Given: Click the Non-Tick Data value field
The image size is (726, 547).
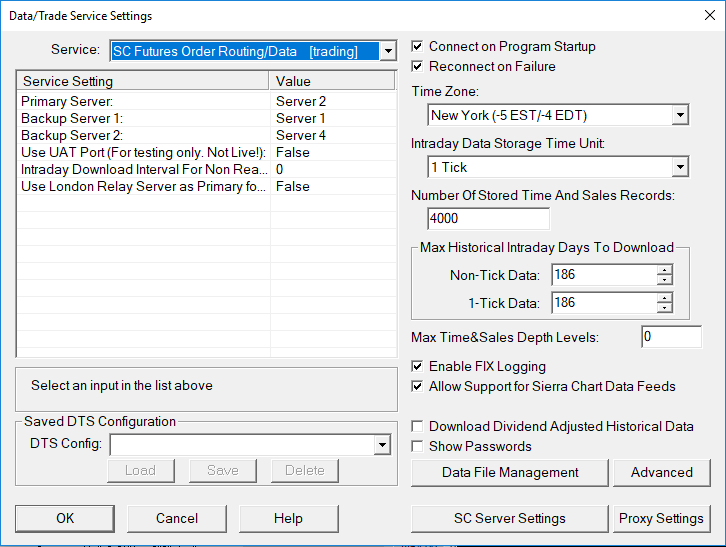Looking at the screenshot, I should (x=604, y=275).
